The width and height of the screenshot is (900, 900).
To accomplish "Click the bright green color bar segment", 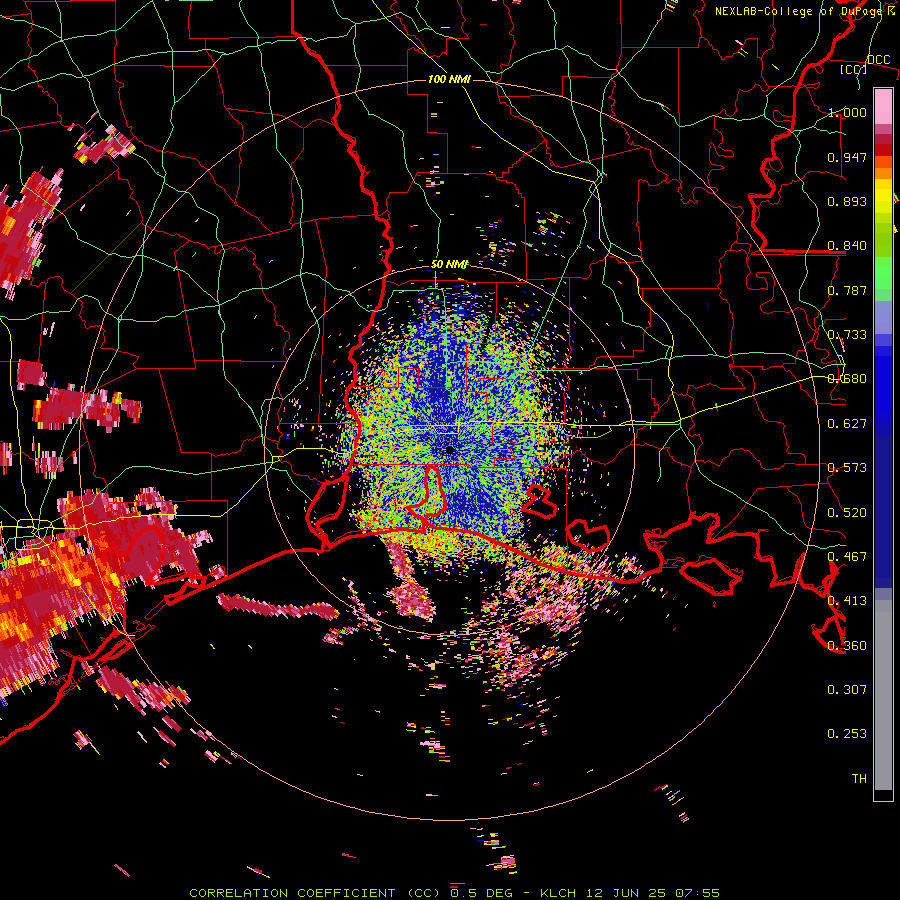I will (883, 273).
